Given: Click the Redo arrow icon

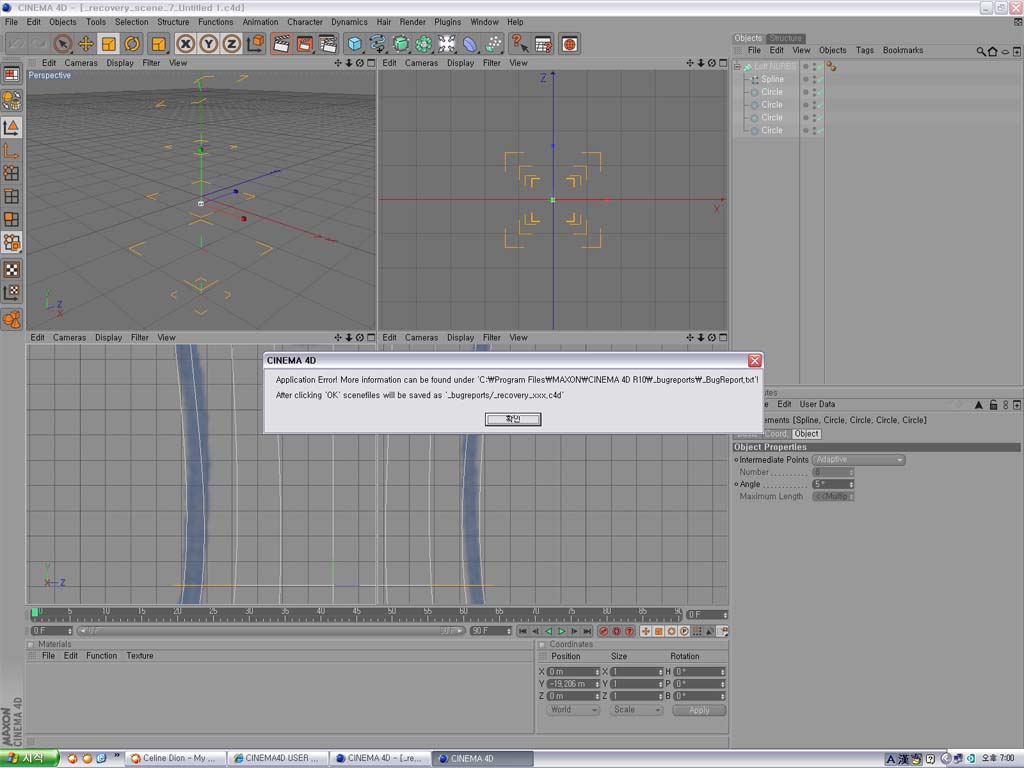Looking at the screenshot, I should [x=39, y=44].
